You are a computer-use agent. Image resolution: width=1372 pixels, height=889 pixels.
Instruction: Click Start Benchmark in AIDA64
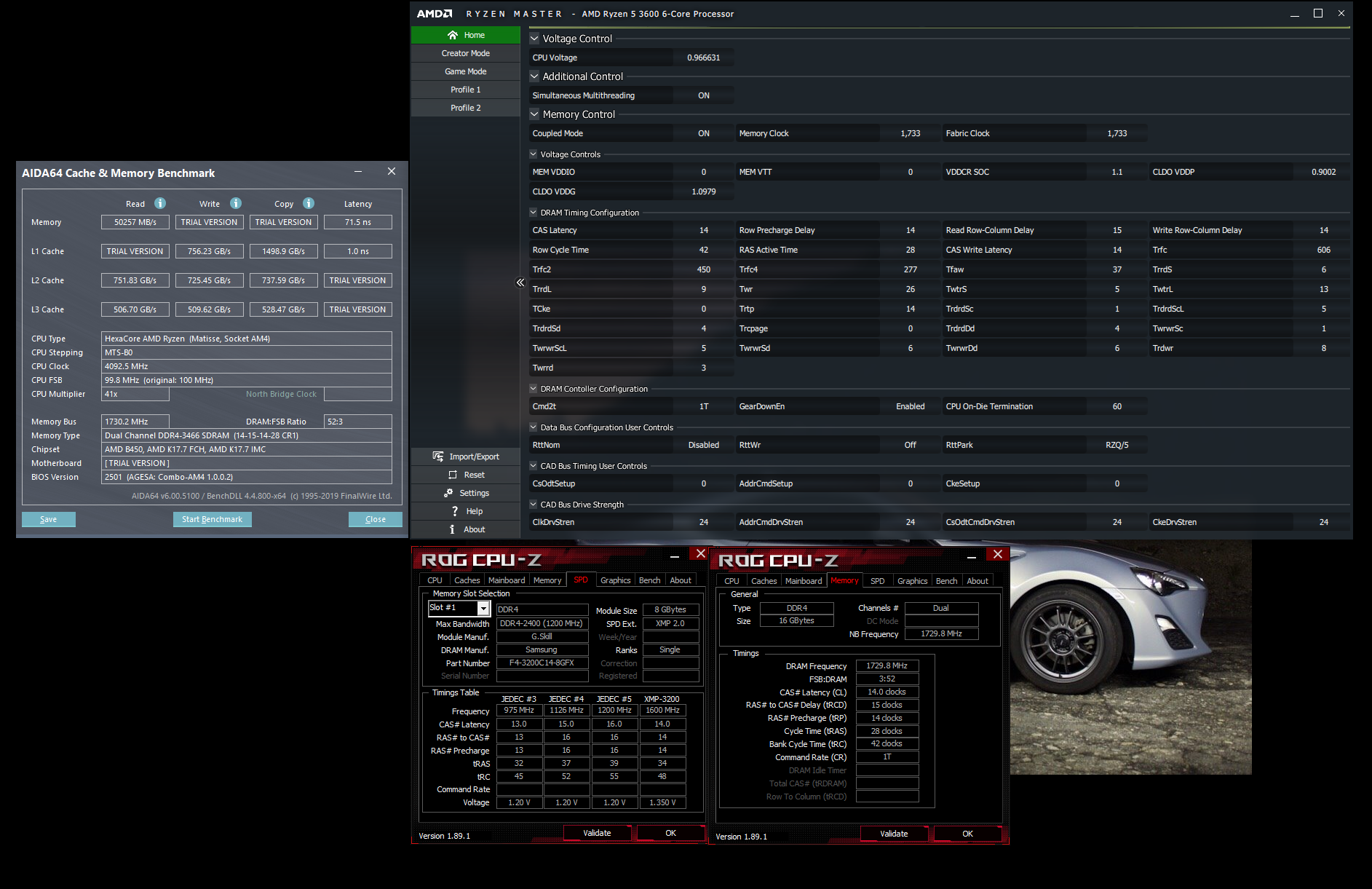(x=212, y=519)
